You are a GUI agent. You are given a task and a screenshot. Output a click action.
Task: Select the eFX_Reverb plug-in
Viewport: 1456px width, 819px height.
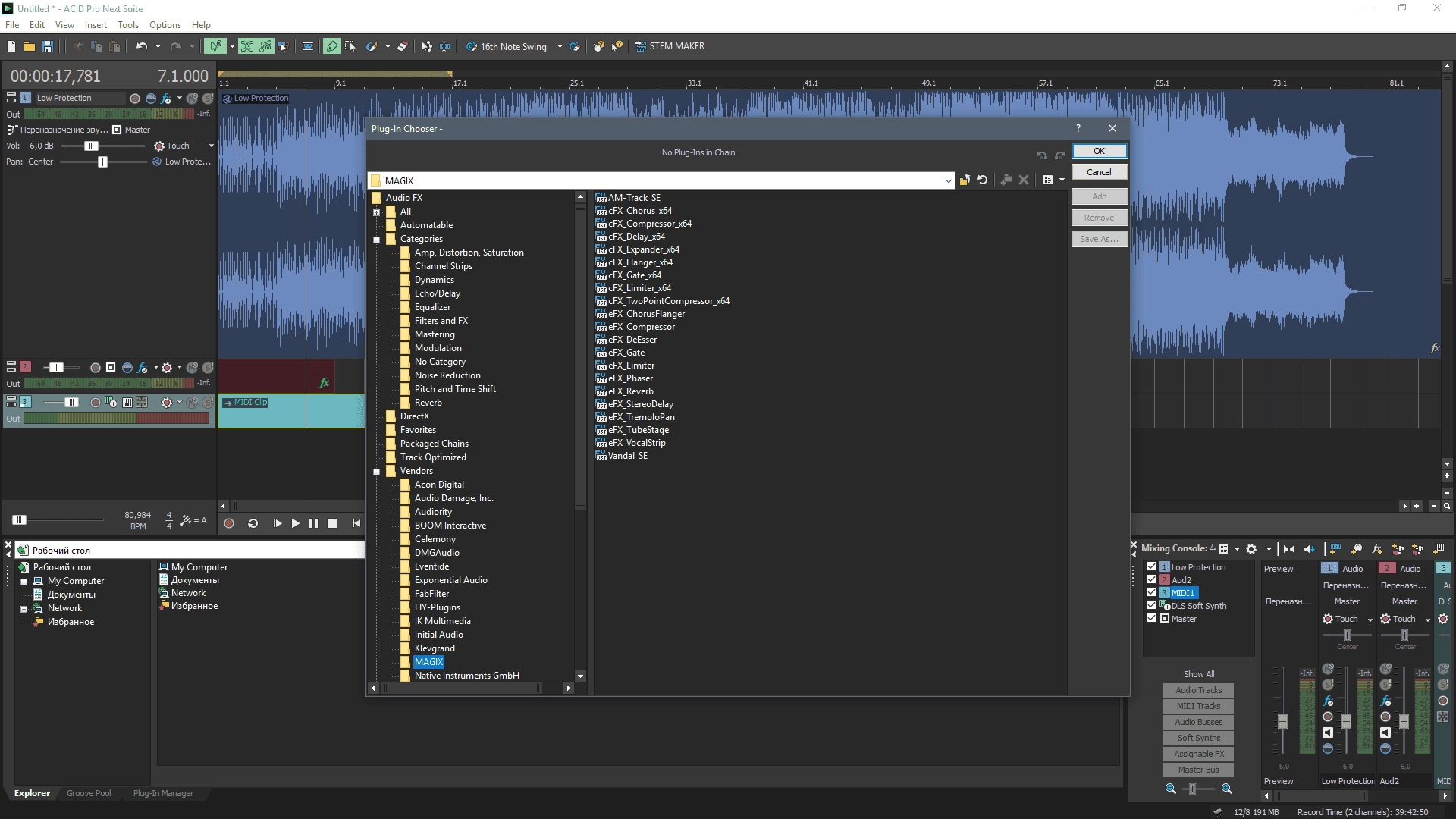click(x=630, y=391)
